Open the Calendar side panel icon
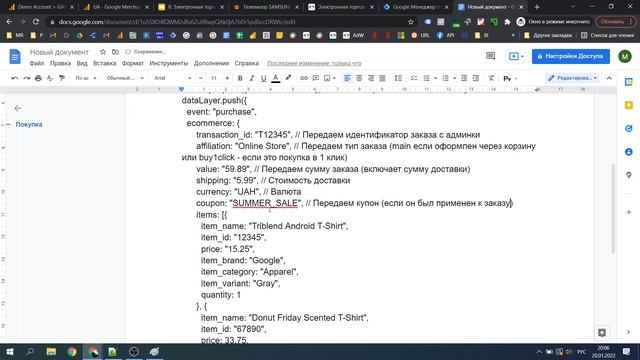640x360 pixels. 629,82
